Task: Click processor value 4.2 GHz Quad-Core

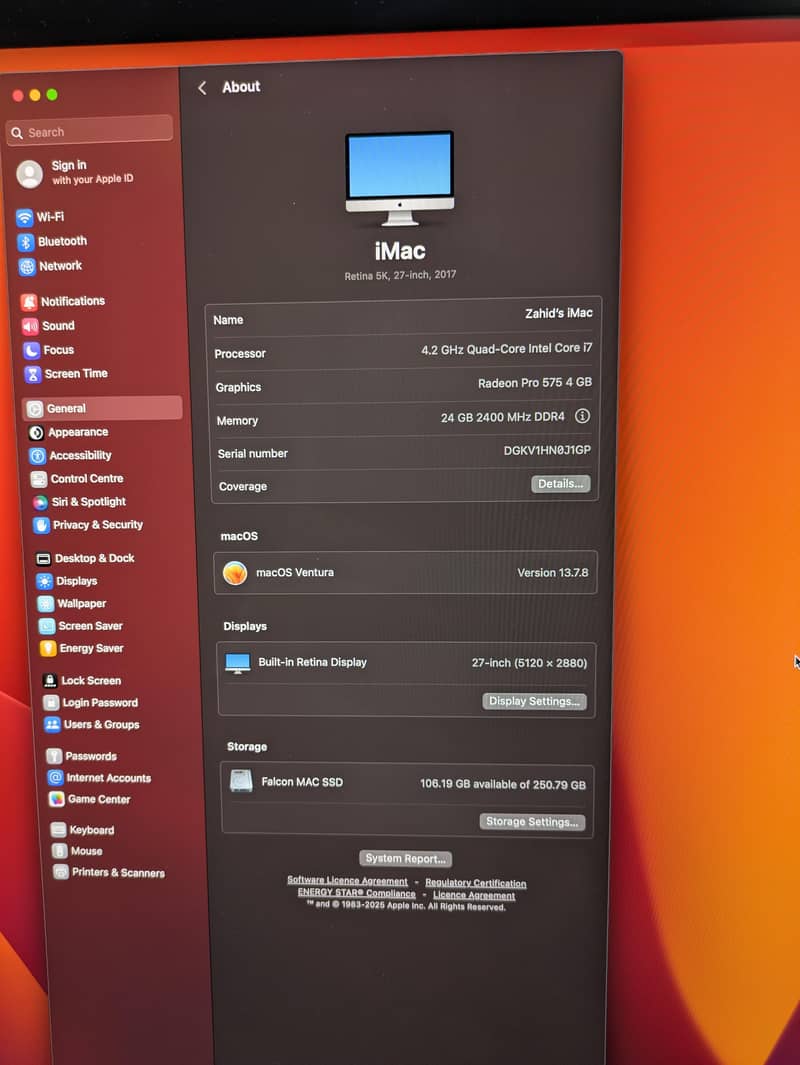Action: [x=507, y=349]
